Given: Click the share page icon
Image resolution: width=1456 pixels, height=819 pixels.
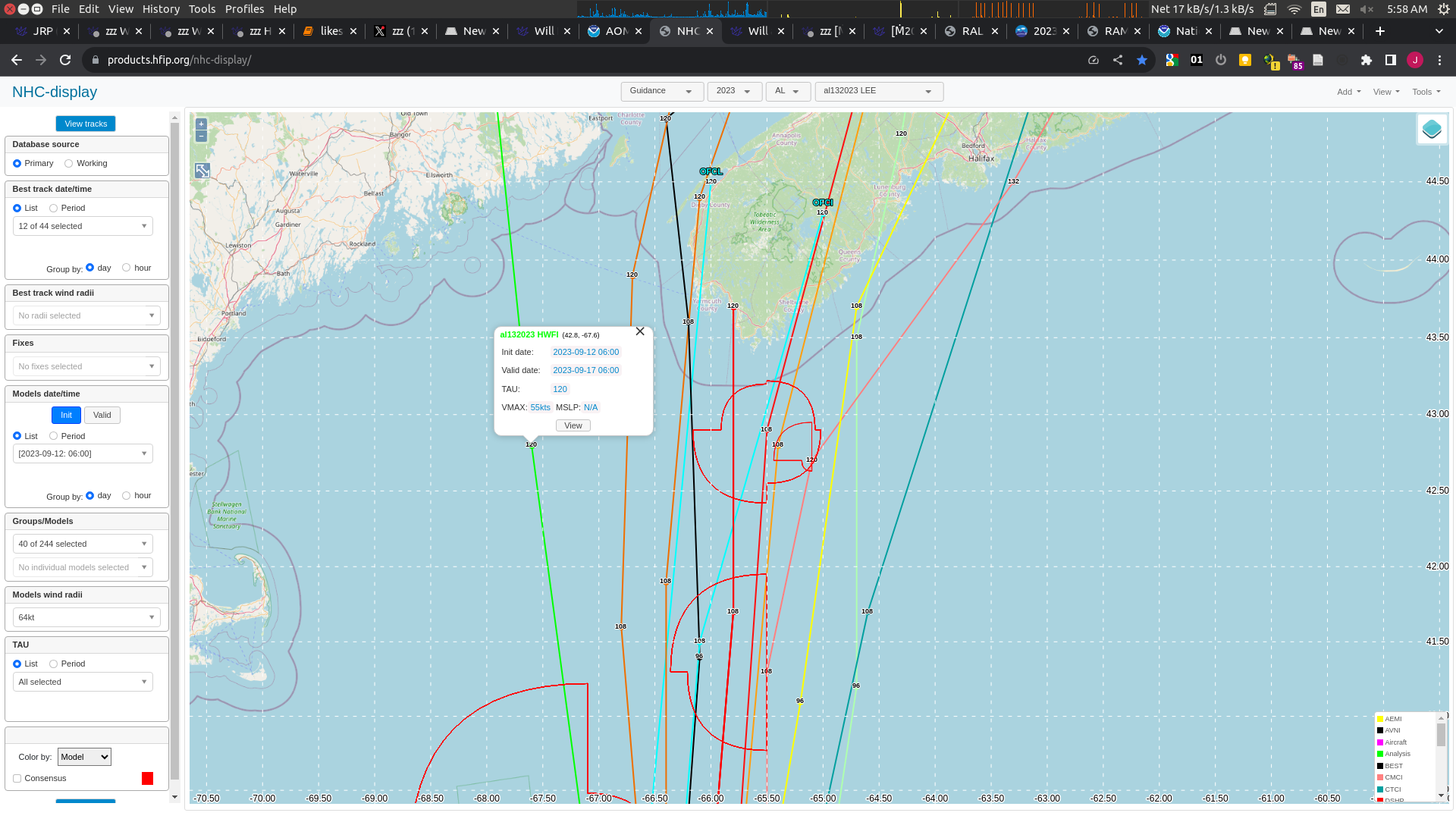Looking at the screenshot, I should coord(1118,60).
